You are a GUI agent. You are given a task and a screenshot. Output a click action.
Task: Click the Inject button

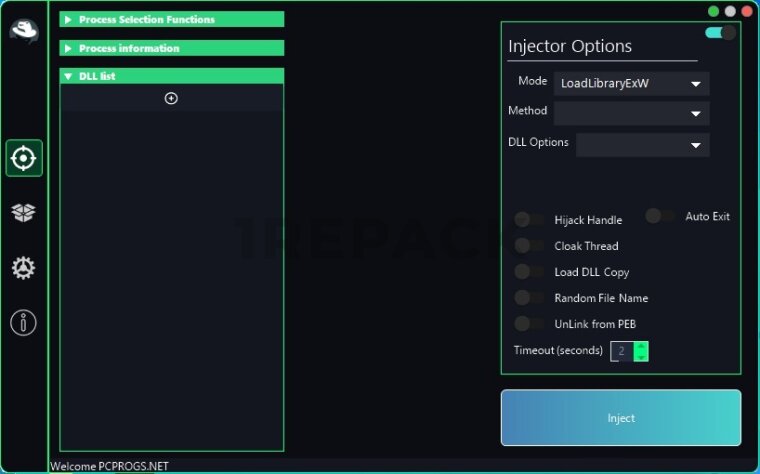pos(621,418)
